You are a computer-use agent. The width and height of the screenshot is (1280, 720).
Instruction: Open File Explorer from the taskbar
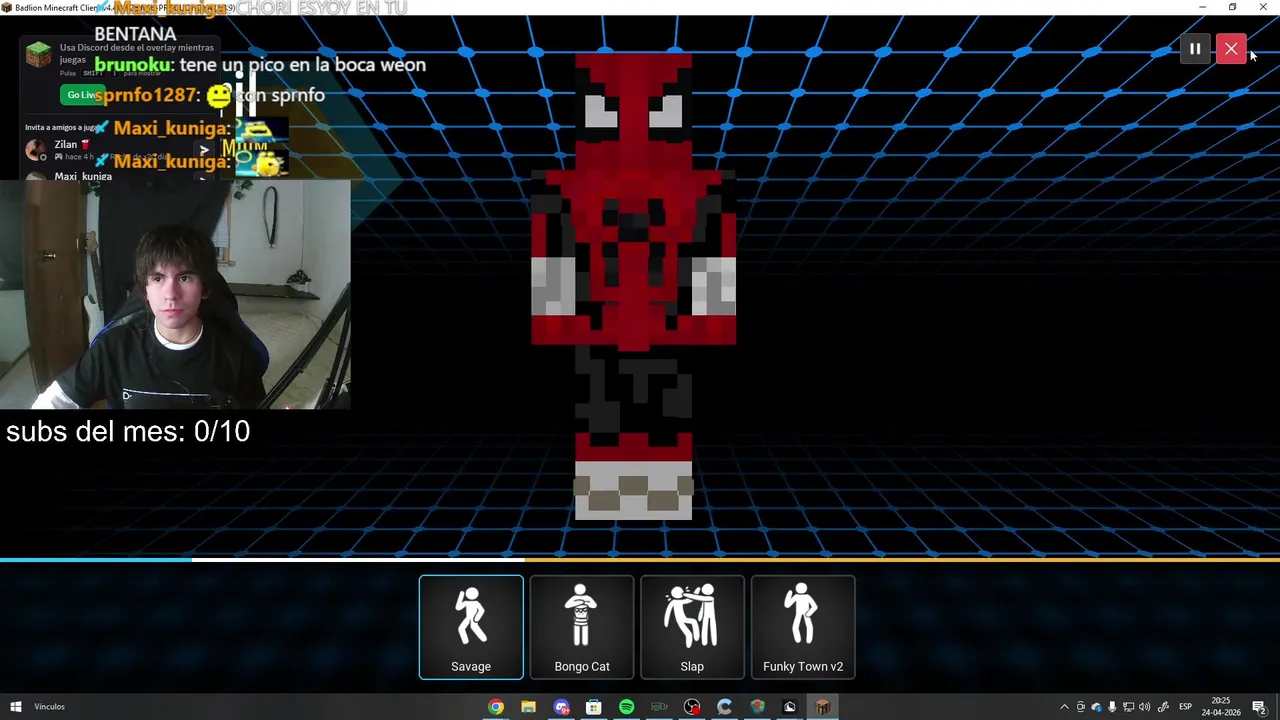pos(528,707)
